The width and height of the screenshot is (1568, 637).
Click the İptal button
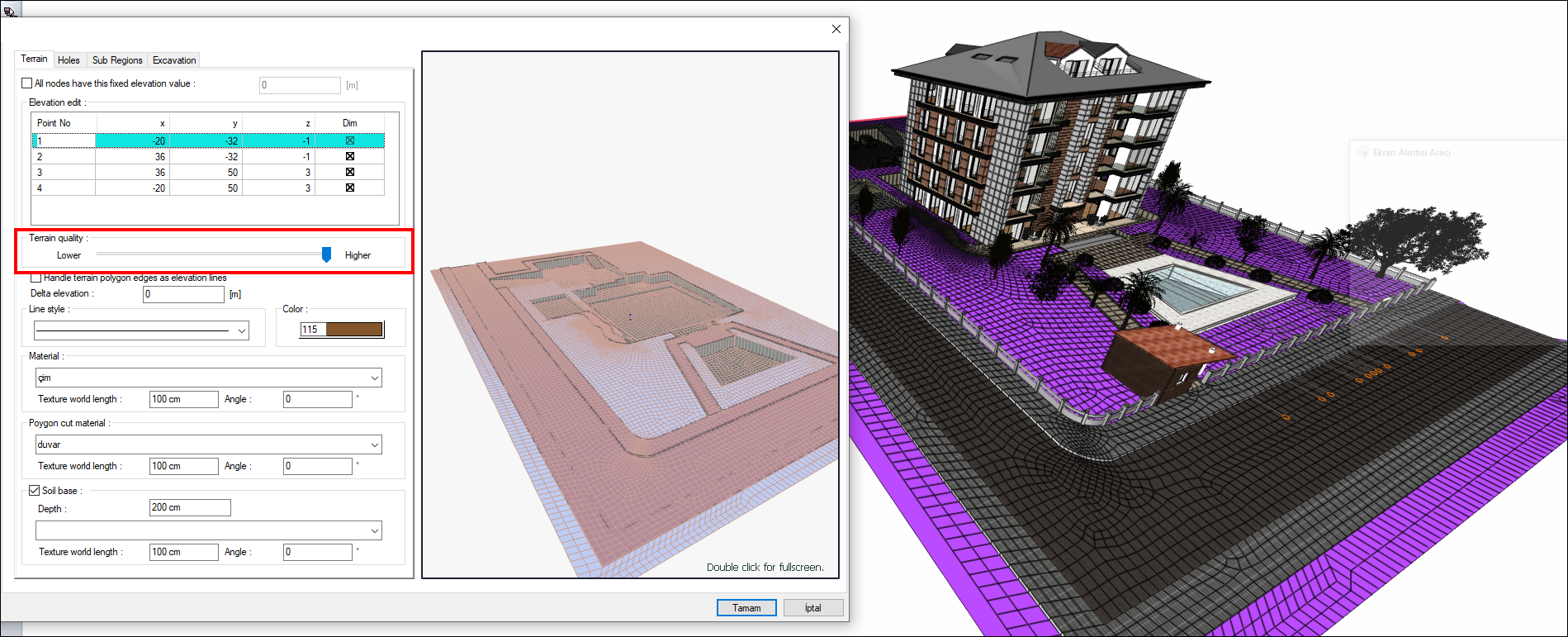tap(813, 608)
